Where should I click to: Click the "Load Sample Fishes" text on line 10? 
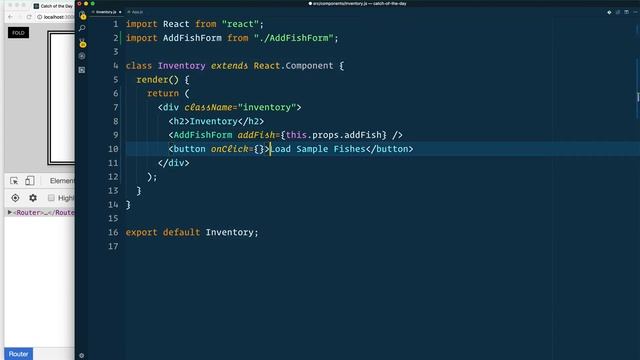pos(318,149)
